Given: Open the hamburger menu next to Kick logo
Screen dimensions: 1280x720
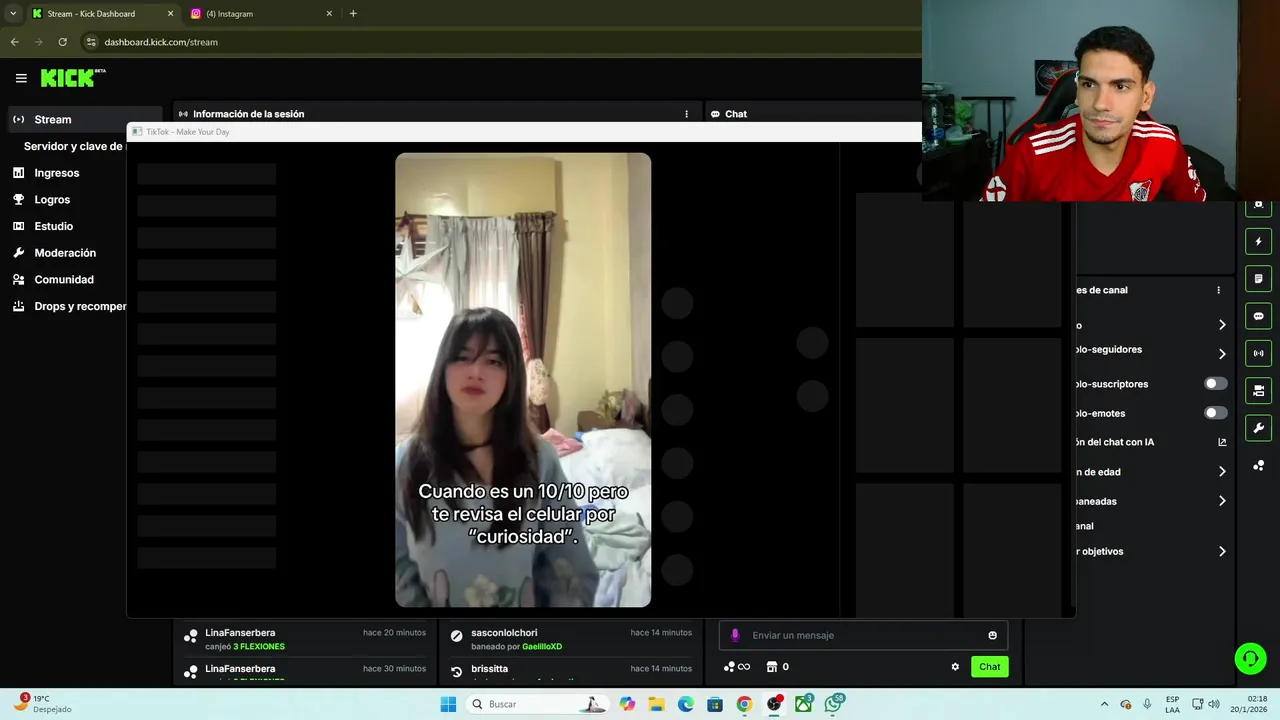Looking at the screenshot, I should (21, 78).
